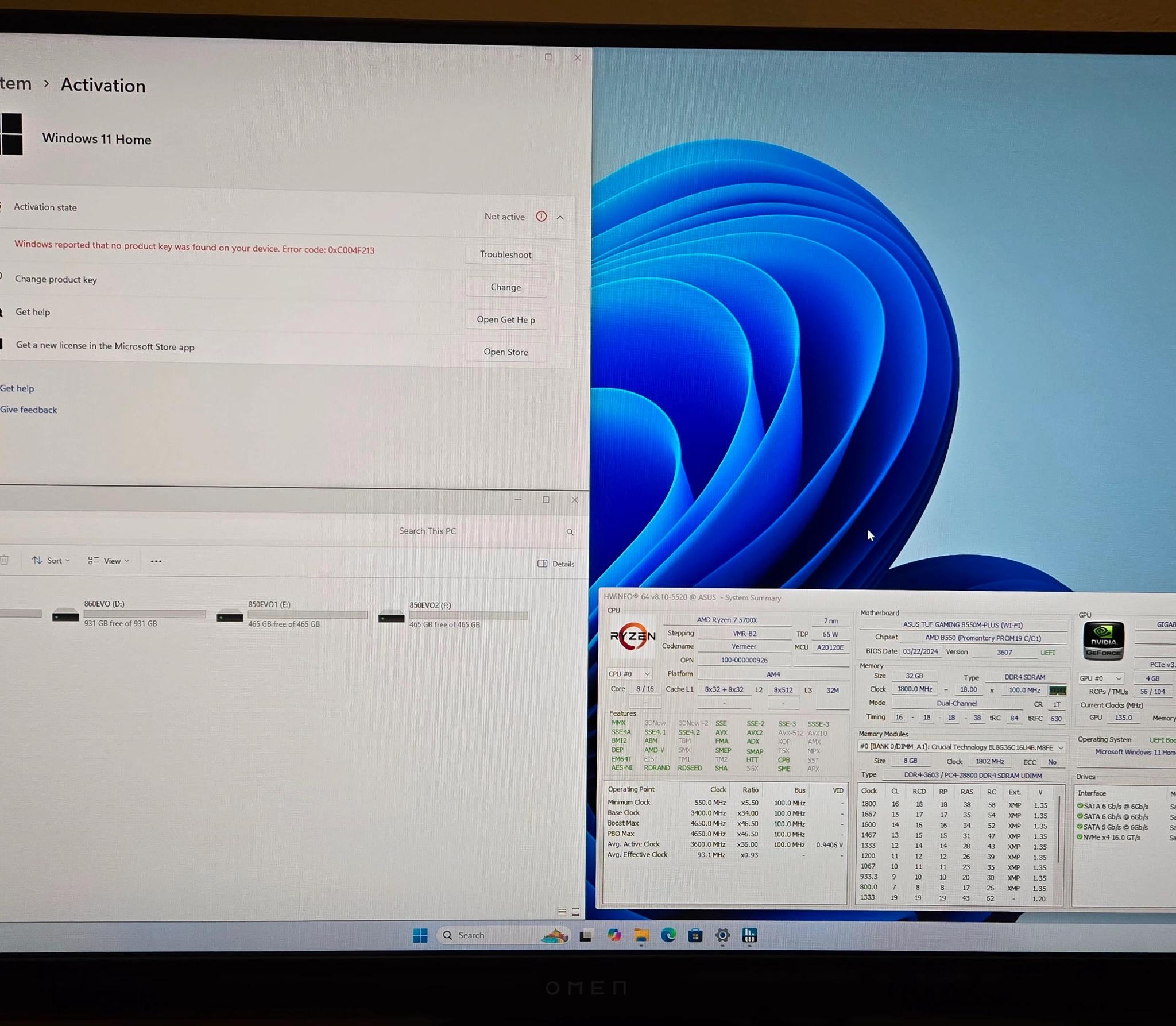Open Task View from the taskbar
The height and width of the screenshot is (1026, 1176).
pos(586,936)
